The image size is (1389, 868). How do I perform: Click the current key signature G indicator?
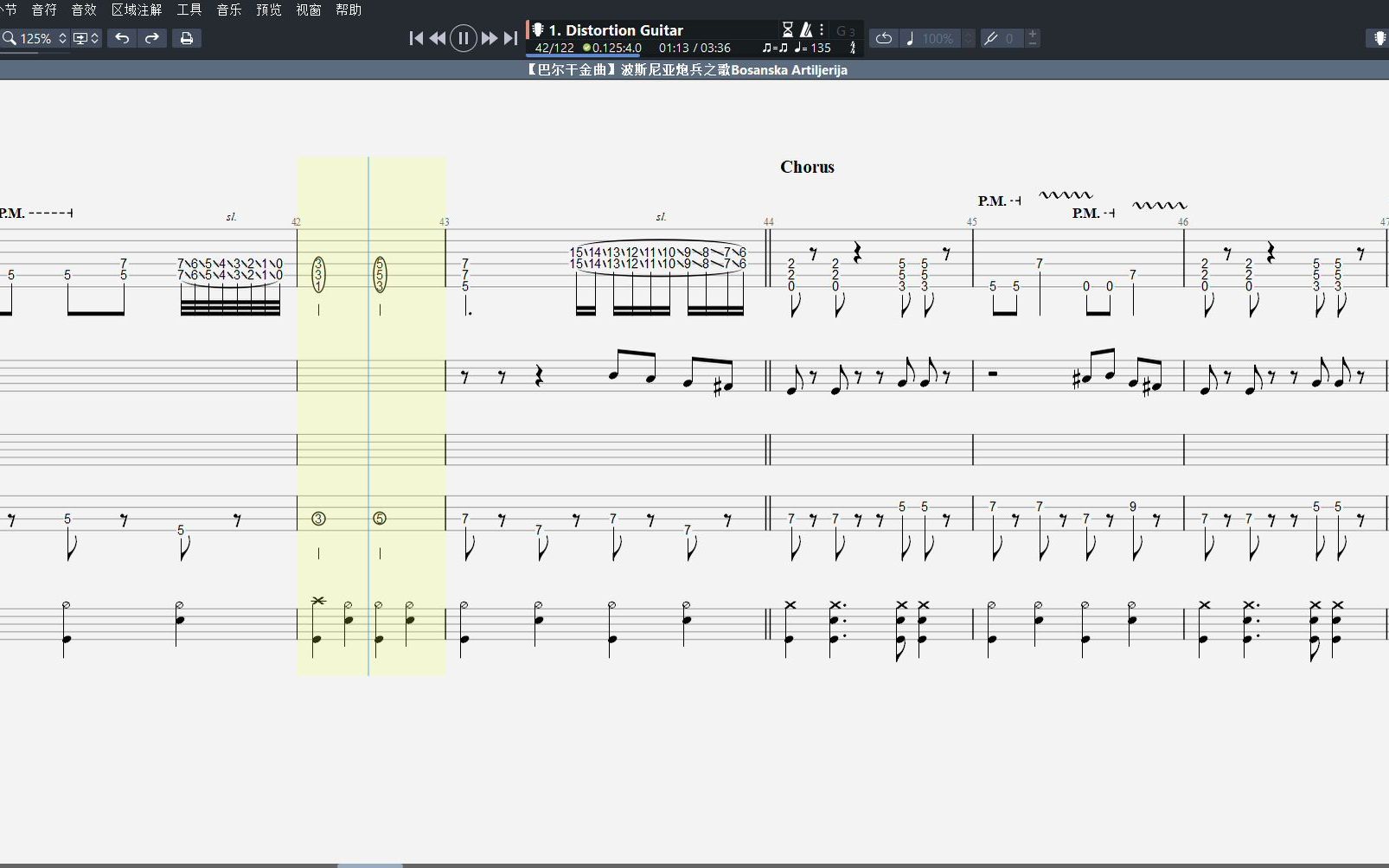pos(845,31)
